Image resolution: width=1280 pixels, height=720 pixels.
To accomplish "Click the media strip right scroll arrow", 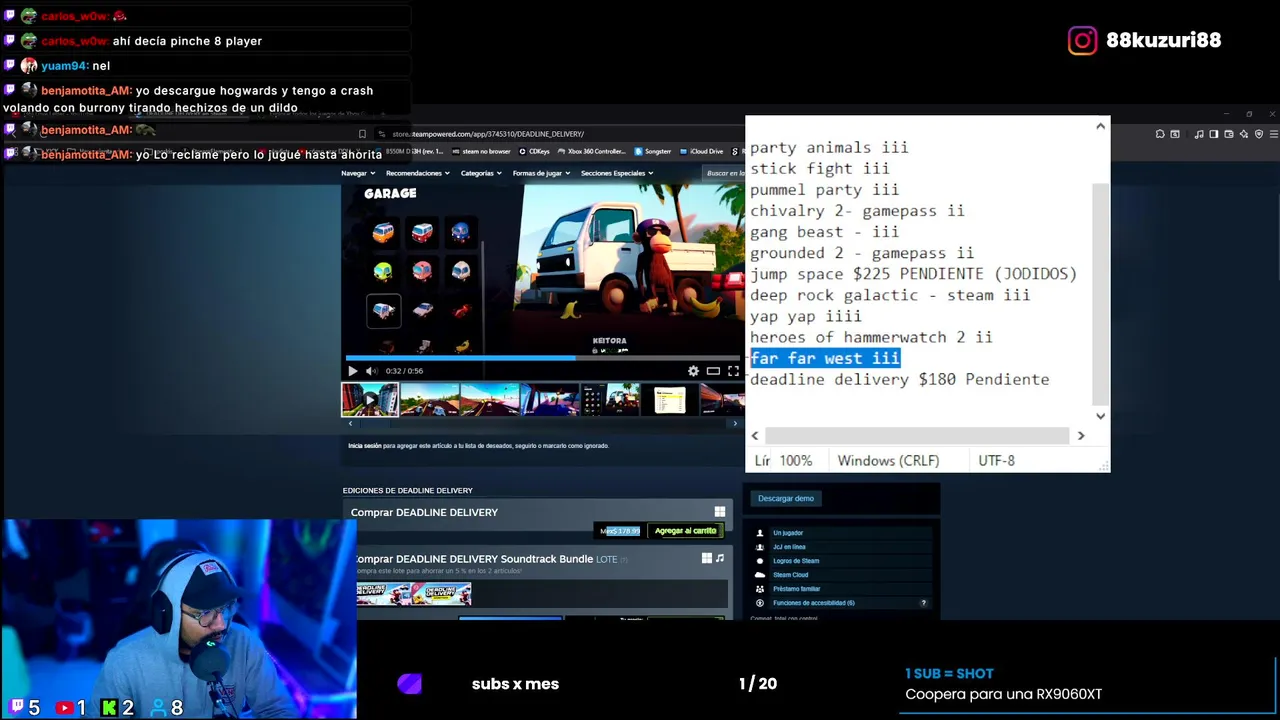I will [x=735, y=424].
